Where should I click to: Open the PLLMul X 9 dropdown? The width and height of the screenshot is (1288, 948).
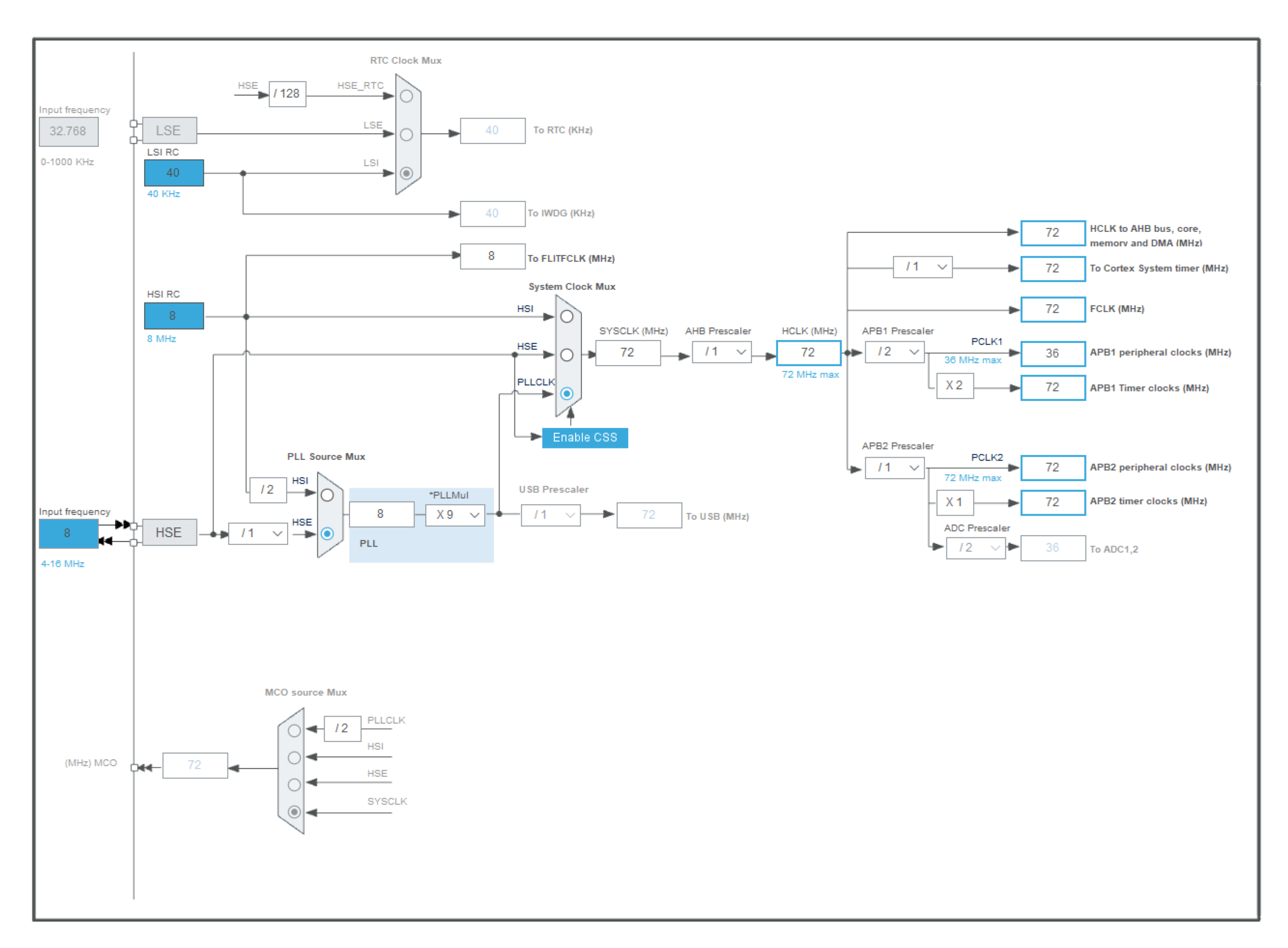pyautogui.click(x=455, y=515)
